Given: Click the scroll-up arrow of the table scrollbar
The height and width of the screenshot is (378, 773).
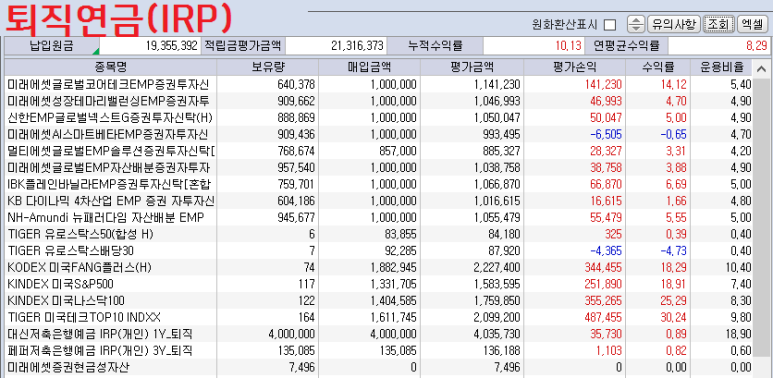Looking at the screenshot, I should tap(761, 69).
